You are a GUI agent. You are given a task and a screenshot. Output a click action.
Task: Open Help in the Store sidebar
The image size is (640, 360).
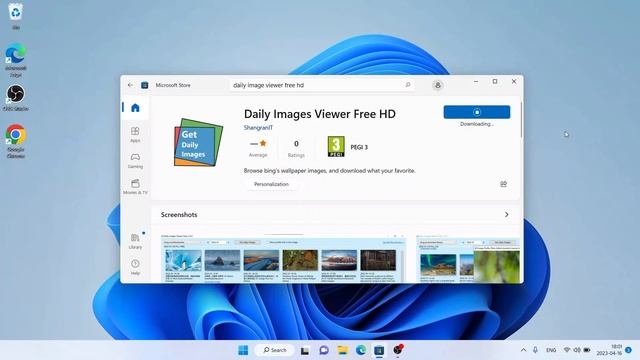[135, 267]
